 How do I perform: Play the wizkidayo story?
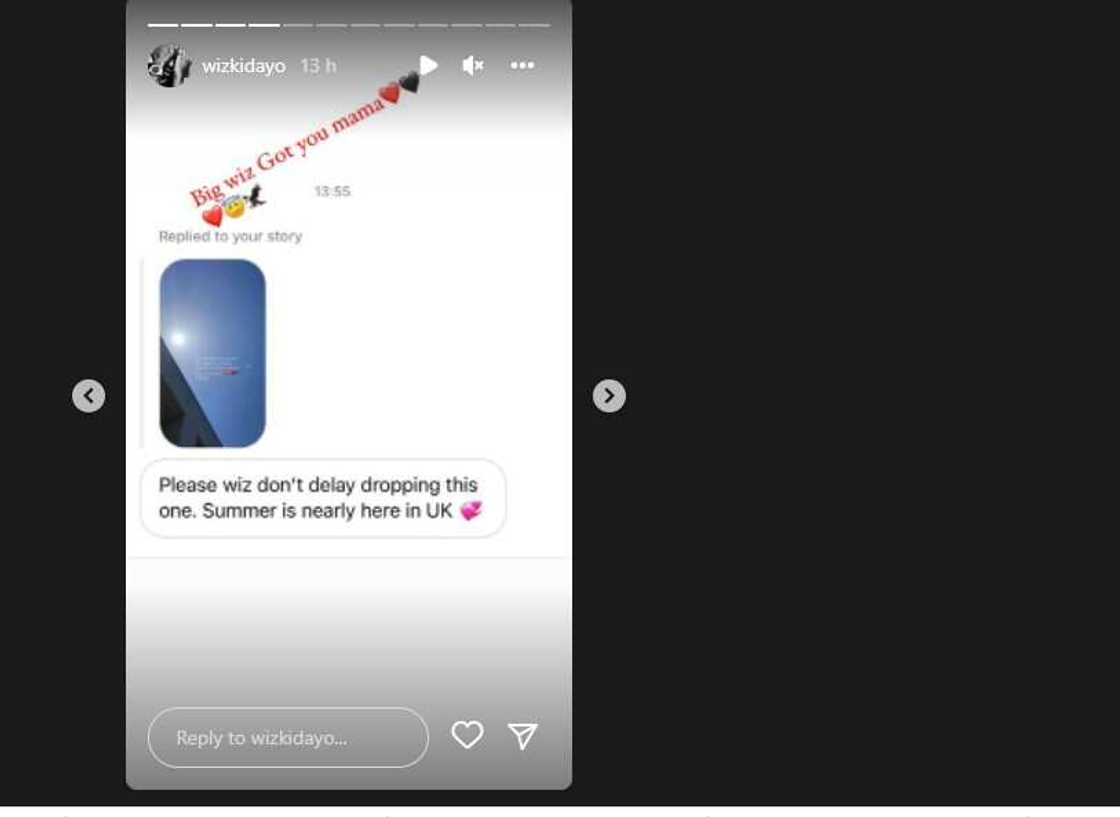(x=429, y=66)
